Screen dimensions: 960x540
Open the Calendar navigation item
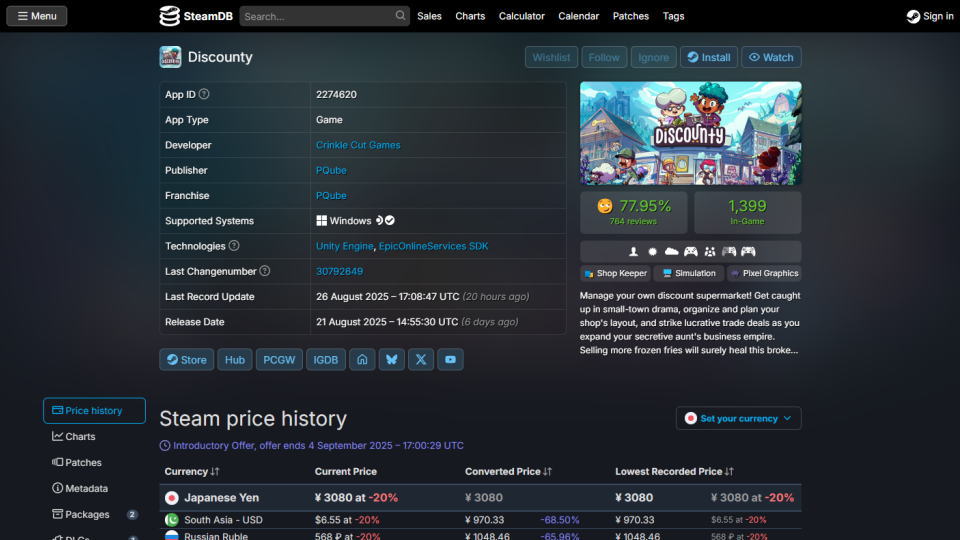(x=579, y=16)
